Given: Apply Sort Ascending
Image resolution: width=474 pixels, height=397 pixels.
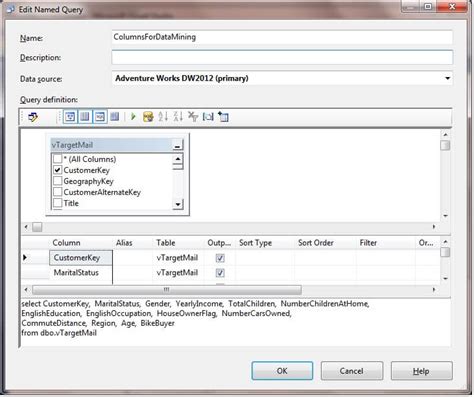Looking at the screenshot, I should point(163,117).
